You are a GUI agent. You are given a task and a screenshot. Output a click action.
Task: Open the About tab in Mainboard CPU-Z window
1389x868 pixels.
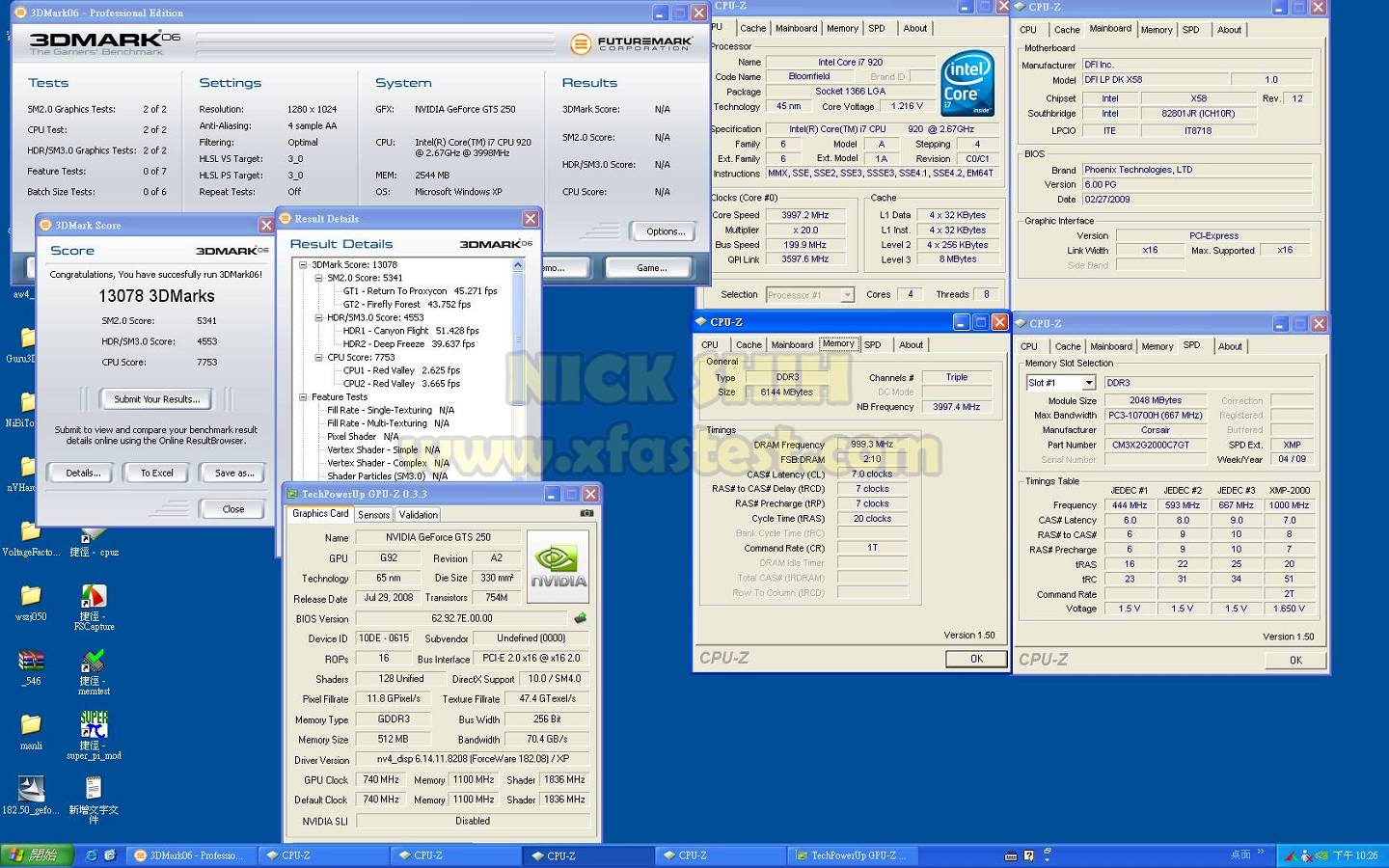[1229, 30]
